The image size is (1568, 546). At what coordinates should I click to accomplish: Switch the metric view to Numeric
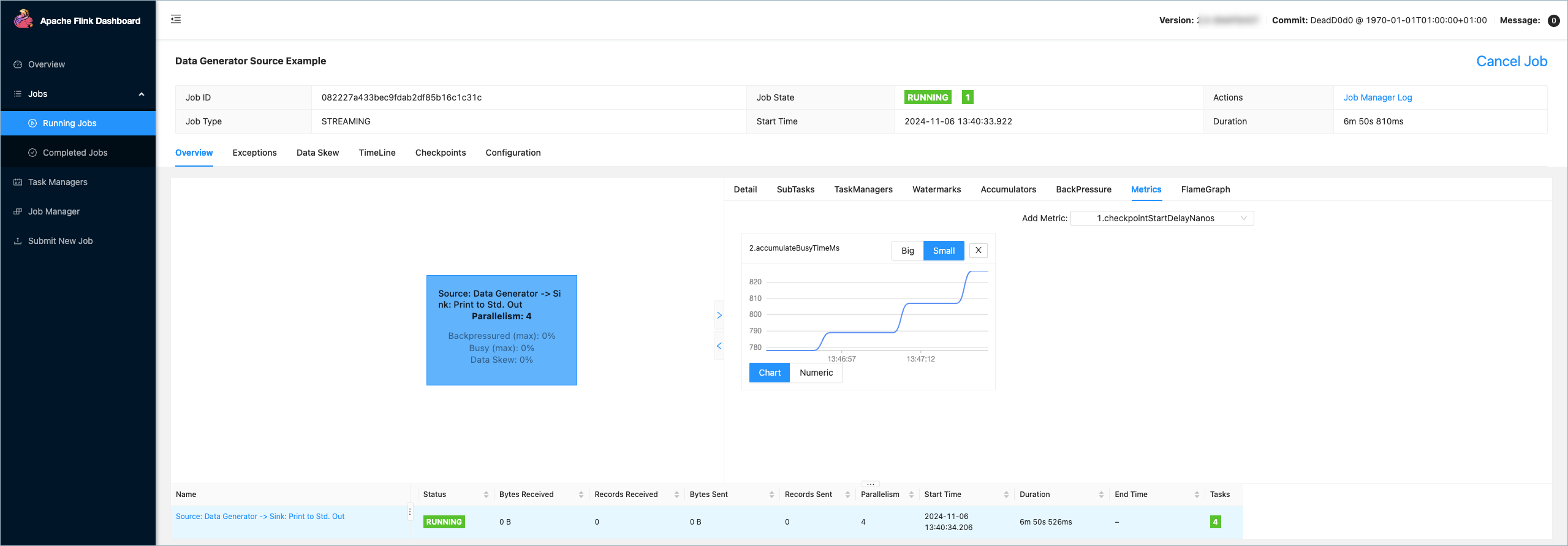coord(816,373)
